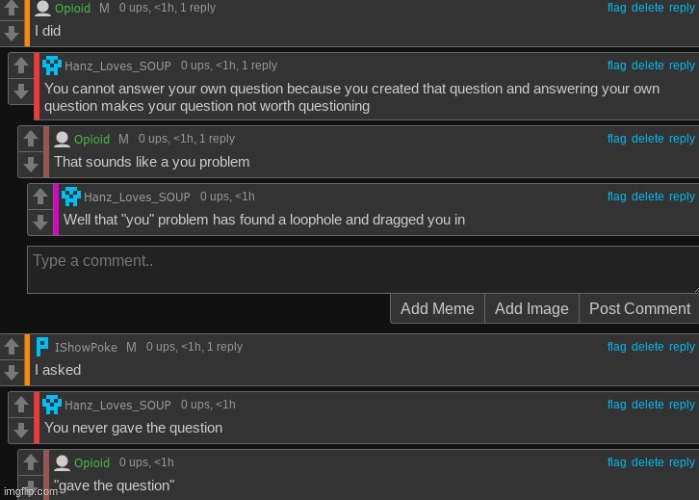
Task: Flag the "I did" comment
Action: coord(617,8)
